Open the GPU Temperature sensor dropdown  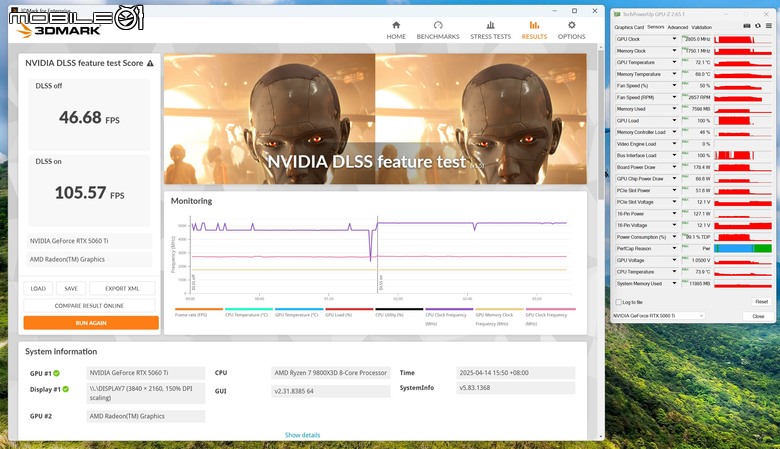(674, 62)
